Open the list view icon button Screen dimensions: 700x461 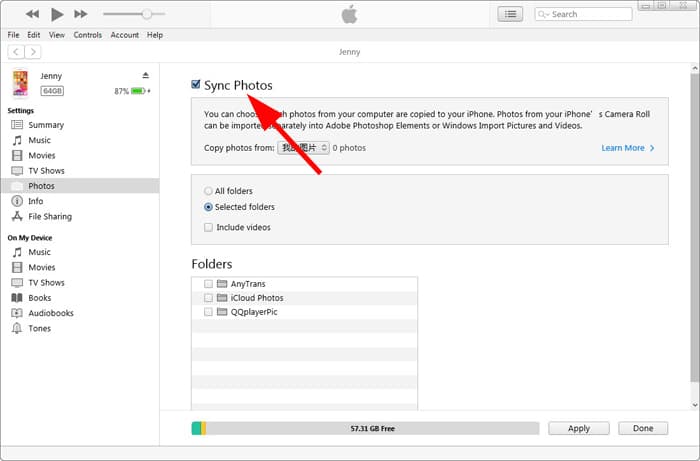511,14
